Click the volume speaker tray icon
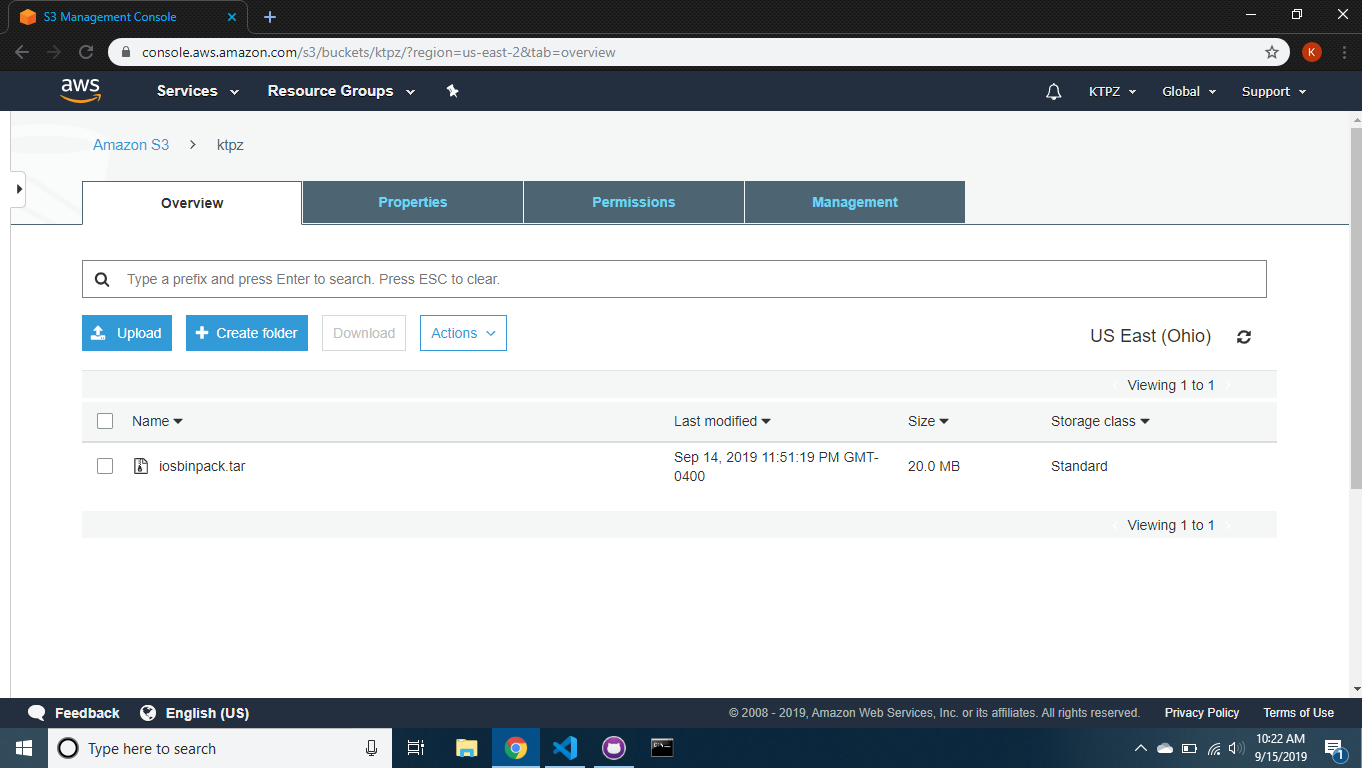Screen dimensions: 1362x768 (x=1237, y=748)
